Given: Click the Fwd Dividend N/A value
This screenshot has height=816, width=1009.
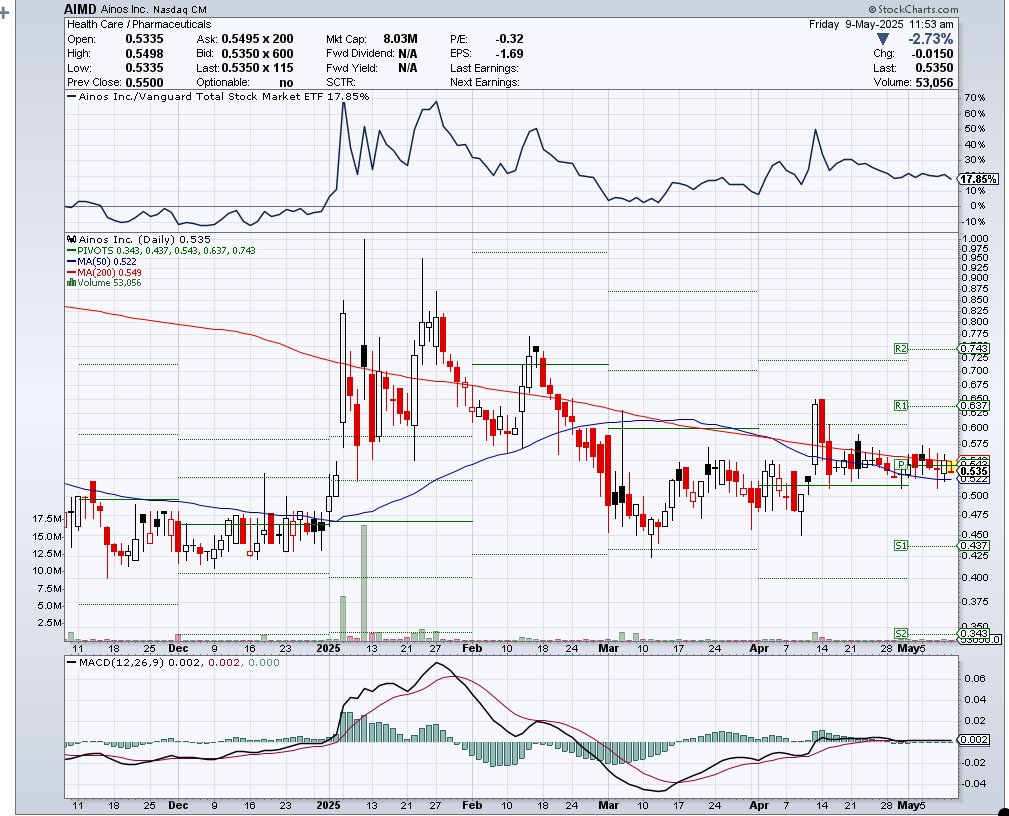Looking at the screenshot, I should [x=407, y=54].
